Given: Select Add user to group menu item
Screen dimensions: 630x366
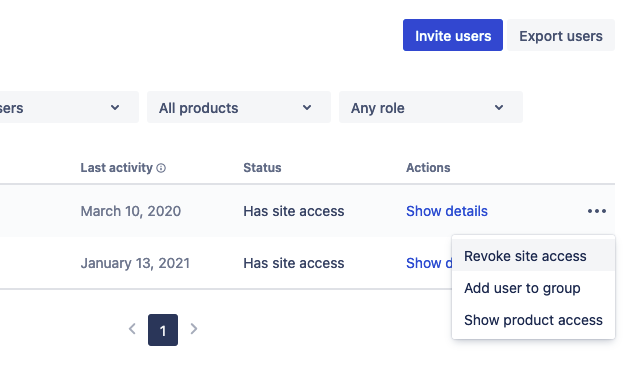Looking at the screenshot, I should coord(534,288).
